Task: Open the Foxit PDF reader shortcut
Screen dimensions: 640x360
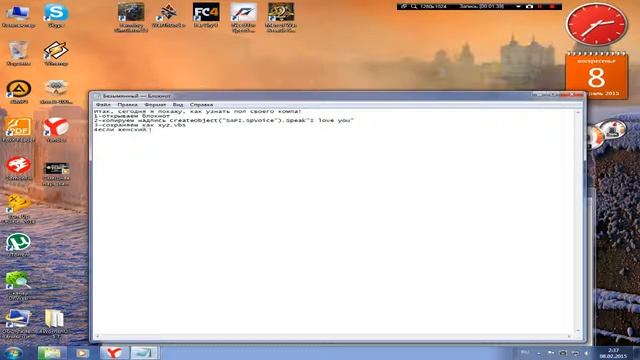Action: click(18, 130)
